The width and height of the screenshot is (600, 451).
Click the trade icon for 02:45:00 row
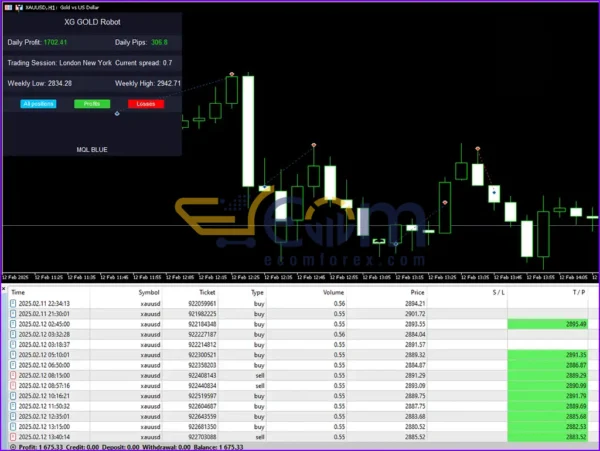(x=13, y=324)
